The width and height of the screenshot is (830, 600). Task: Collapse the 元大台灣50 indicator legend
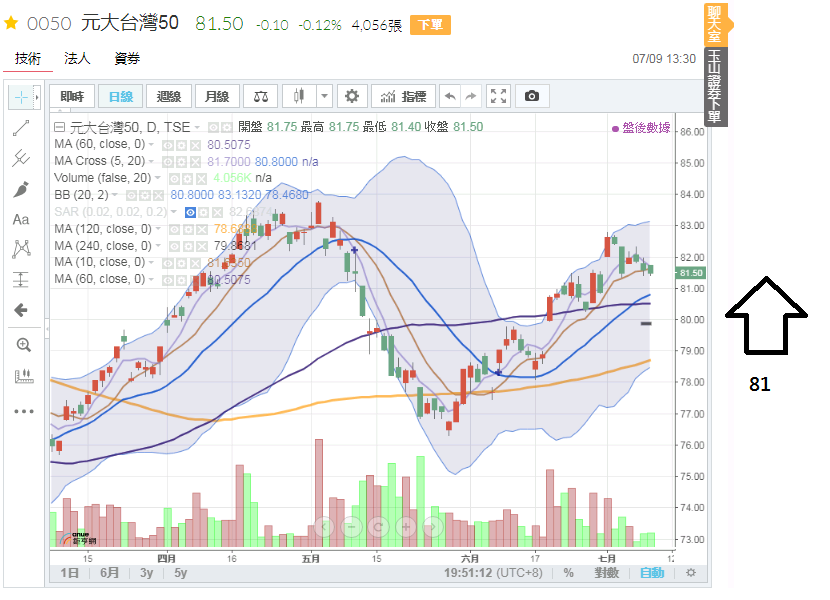pyautogui.click(x=59, y=127)
